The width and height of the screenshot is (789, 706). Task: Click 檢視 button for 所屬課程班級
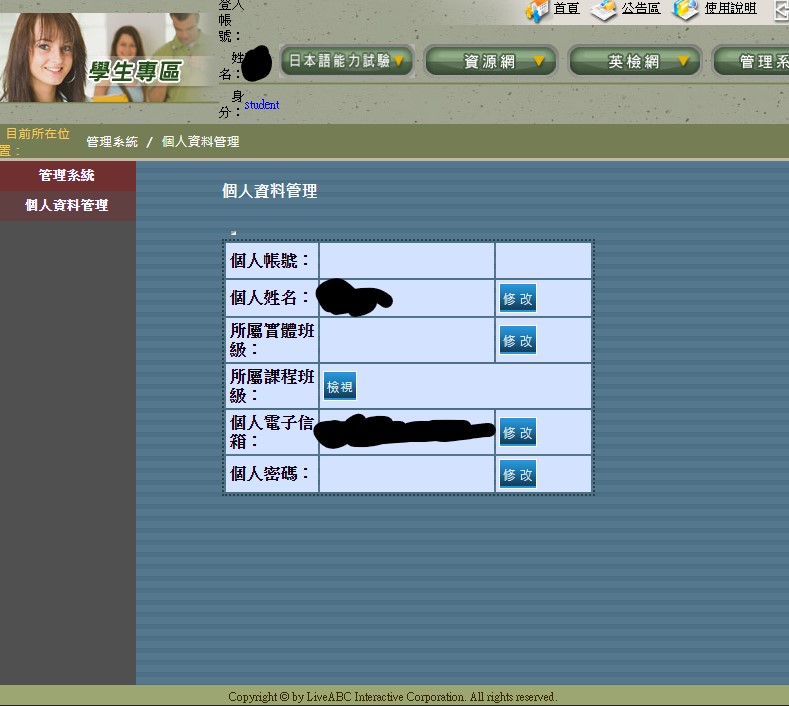340,386
